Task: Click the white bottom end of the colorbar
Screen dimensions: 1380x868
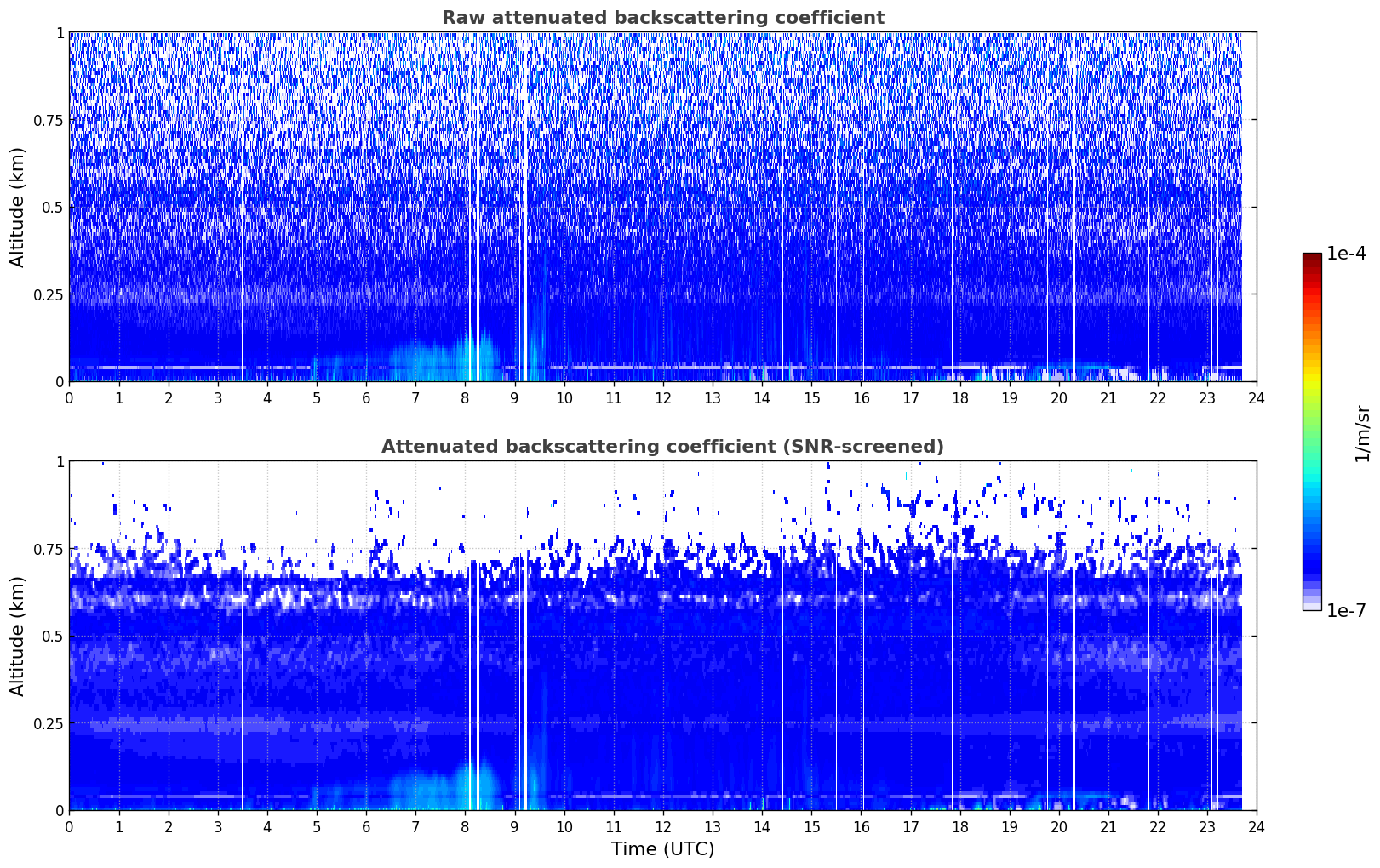Action: coord(1311,606)
